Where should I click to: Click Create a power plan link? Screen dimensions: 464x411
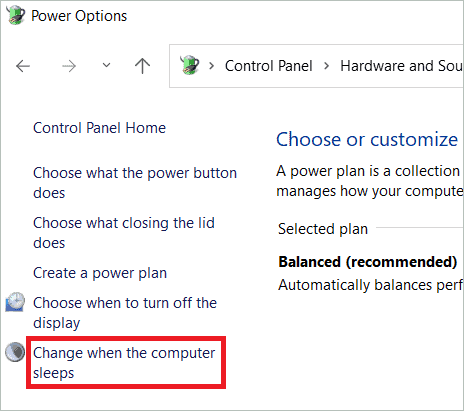tap(100, 273)
